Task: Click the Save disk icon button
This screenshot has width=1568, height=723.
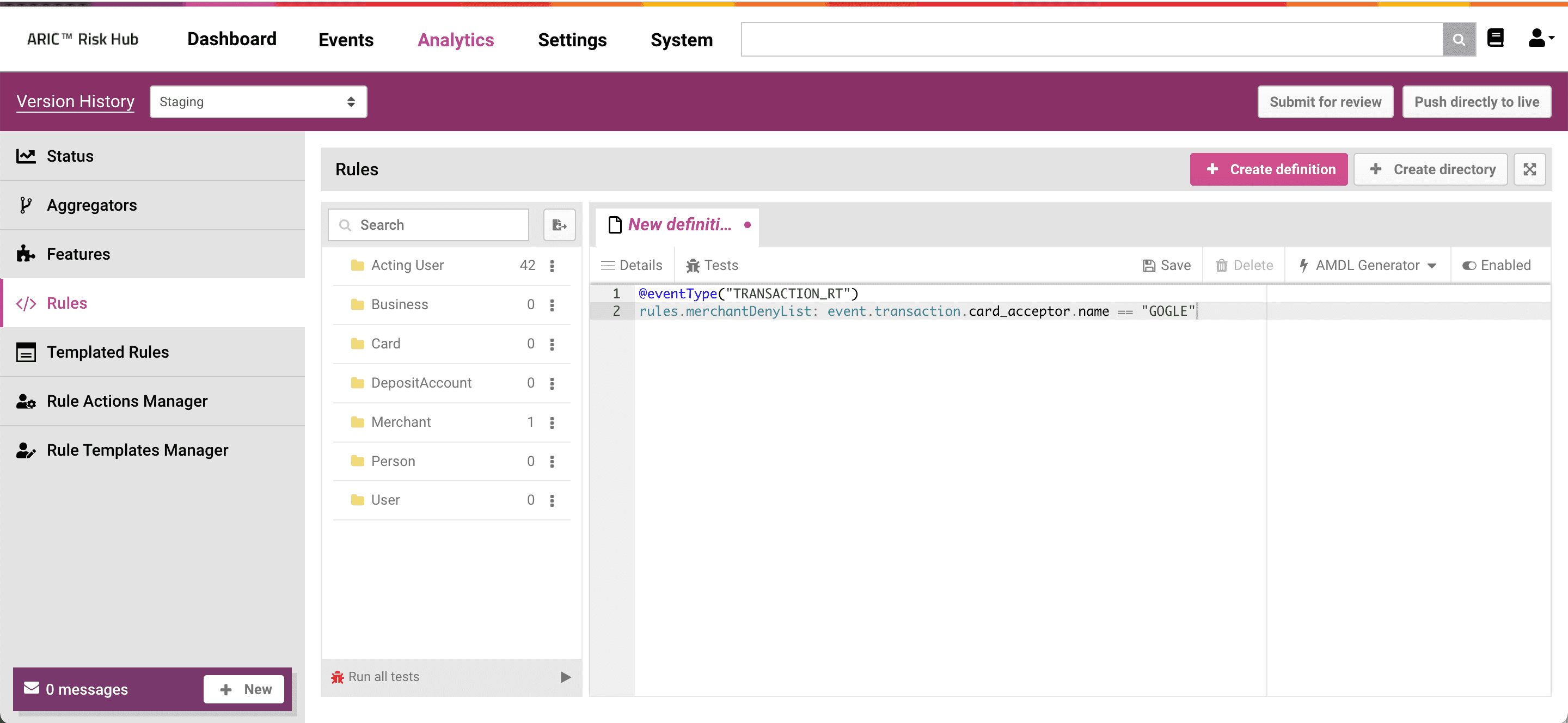Action: (1166, 265)
